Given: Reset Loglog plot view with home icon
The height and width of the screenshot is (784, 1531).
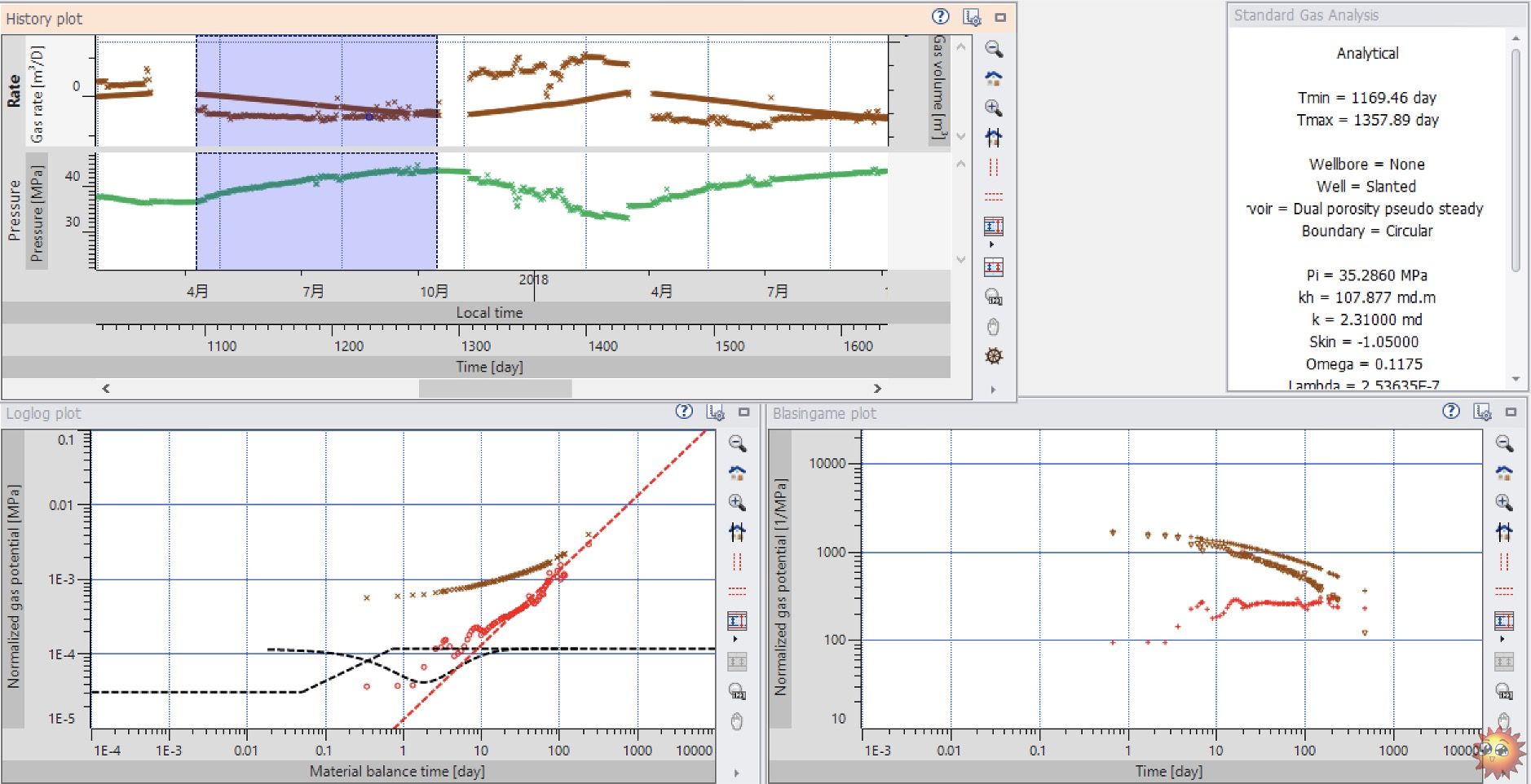Looking at the screenshot, I should point(737,473).
